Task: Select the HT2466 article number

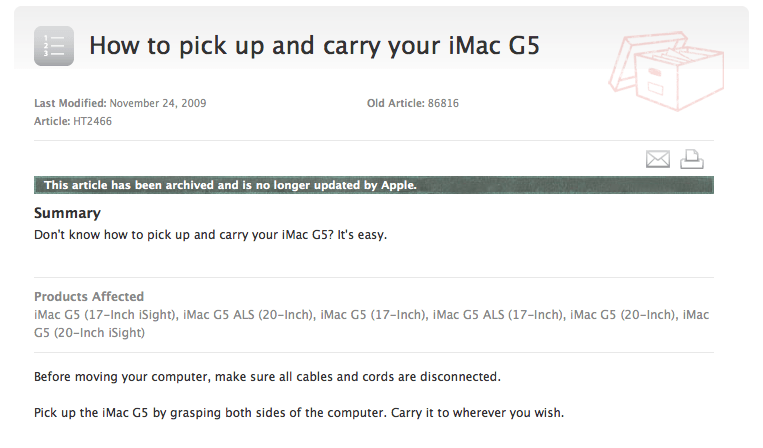Action: (x=92, y=121)
